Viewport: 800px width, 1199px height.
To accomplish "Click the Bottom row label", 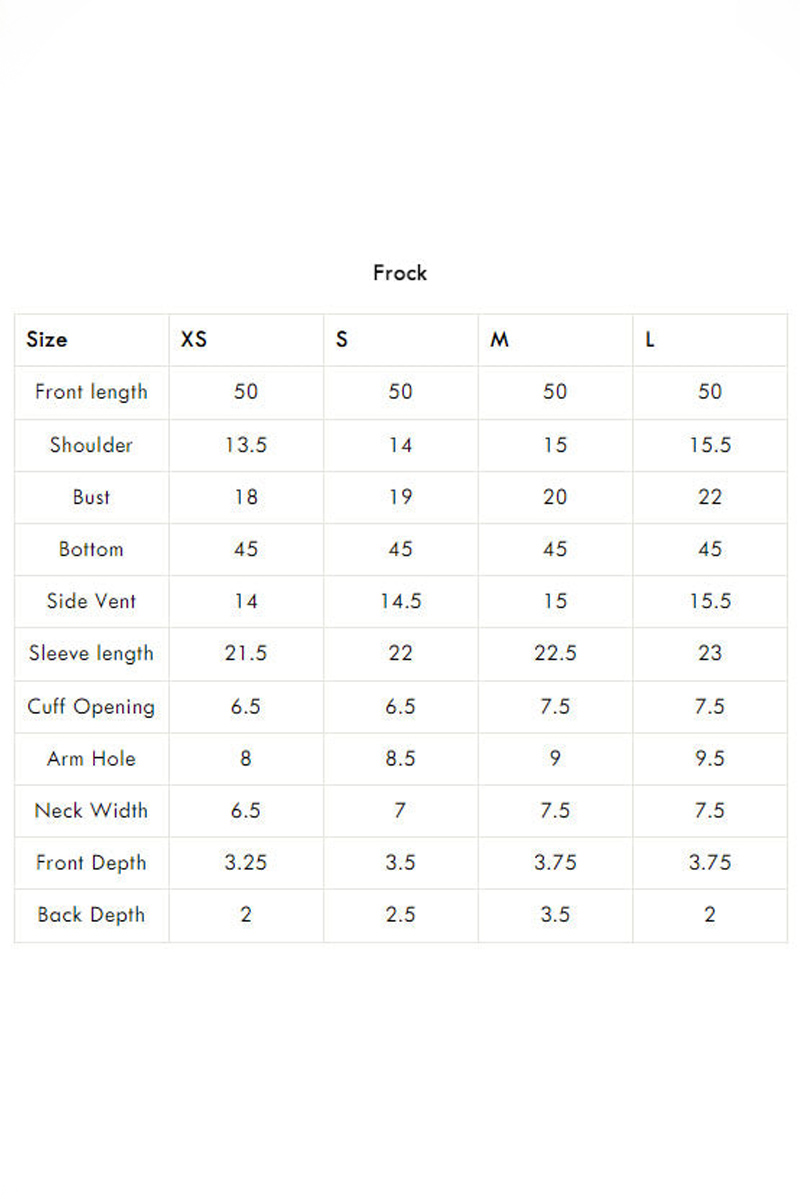I will (x=91, y=549).
